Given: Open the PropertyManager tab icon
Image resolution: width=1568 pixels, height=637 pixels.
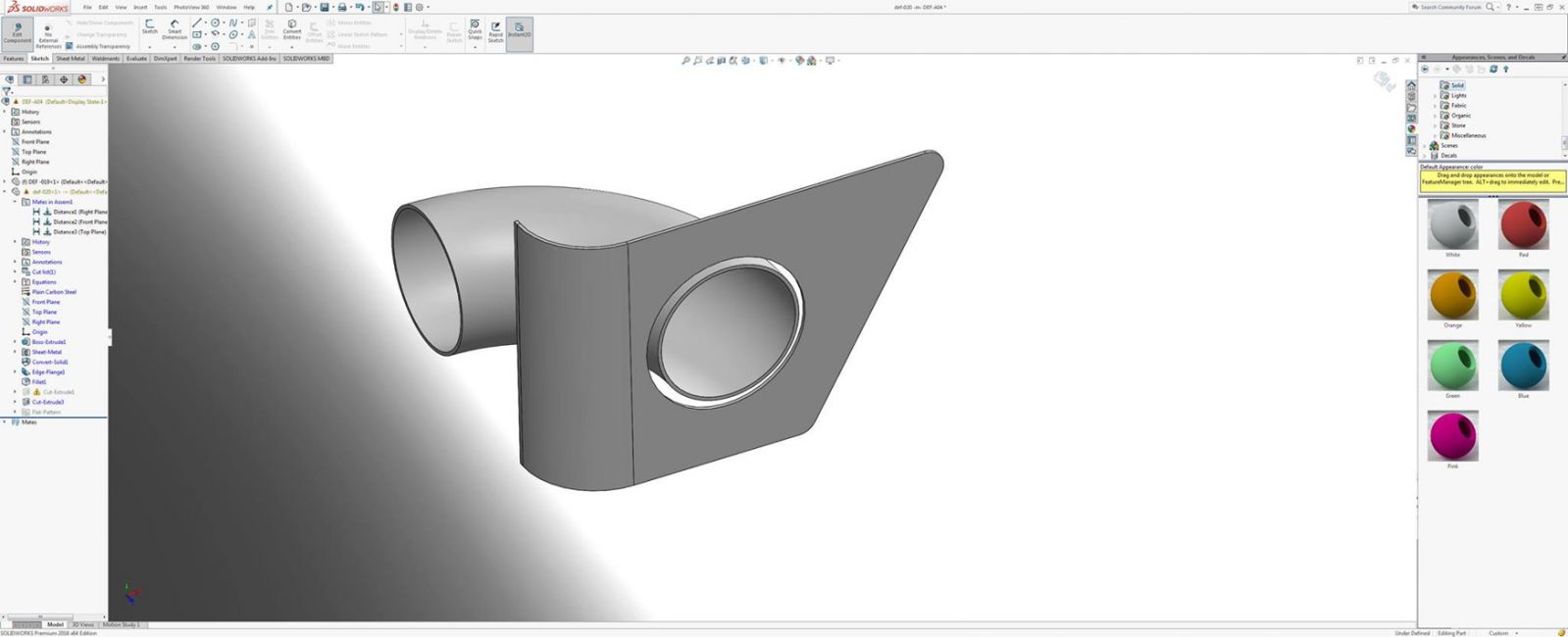Looking at the screenshot, I should tap(27, 79).
